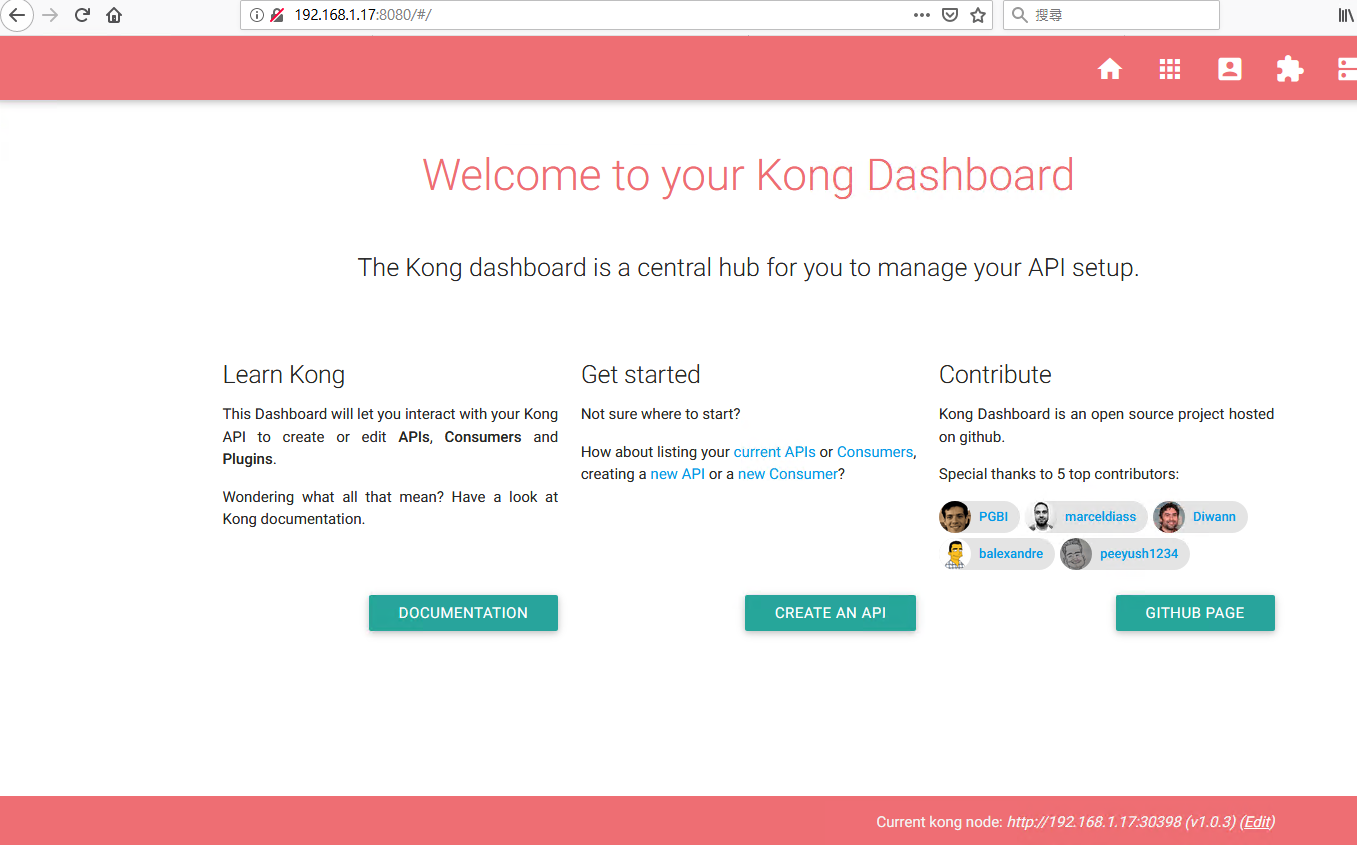Open peeyush1234 contributor name link

tap(1139, 554)
